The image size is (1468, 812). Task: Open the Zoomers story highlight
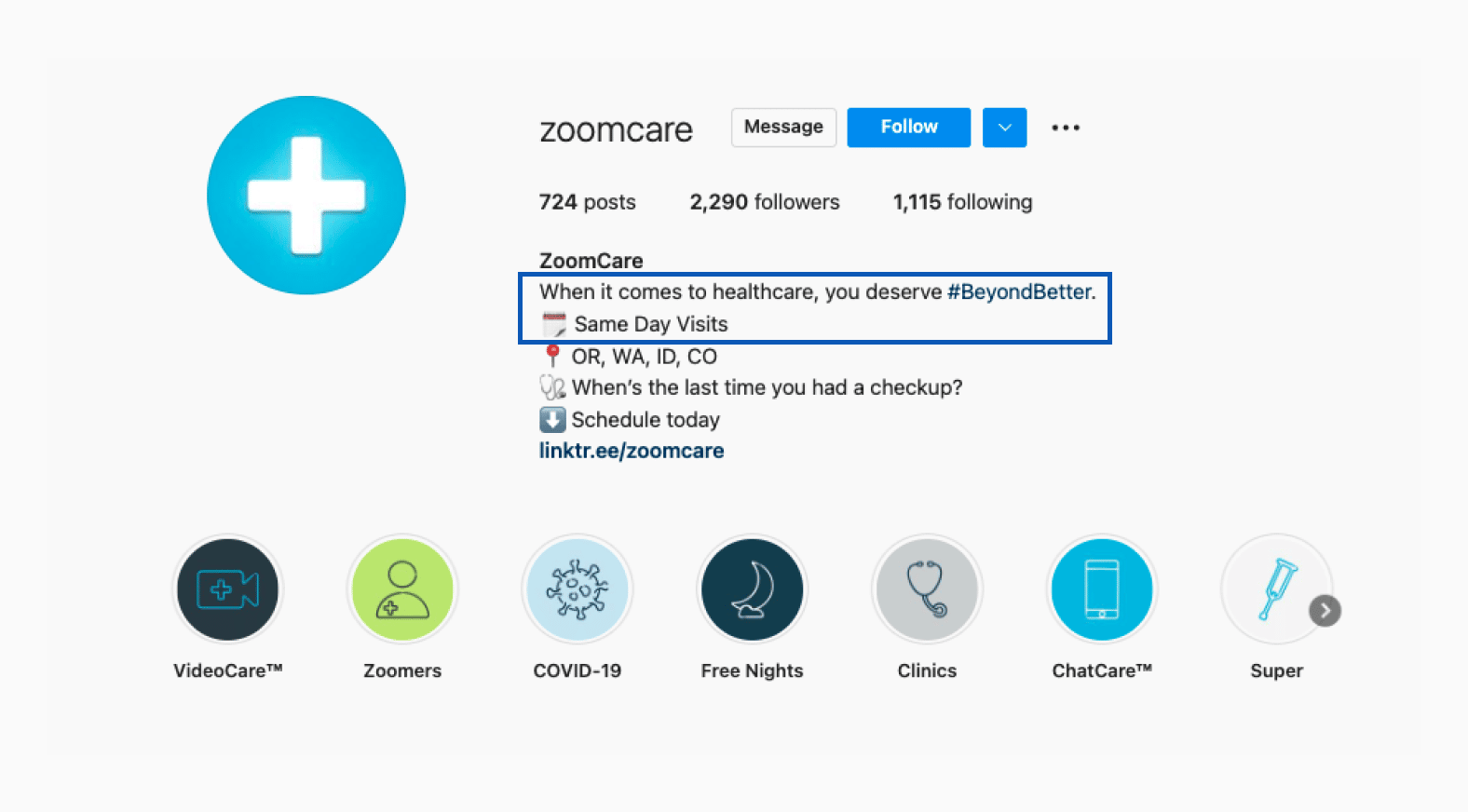[x=402, y=589]
